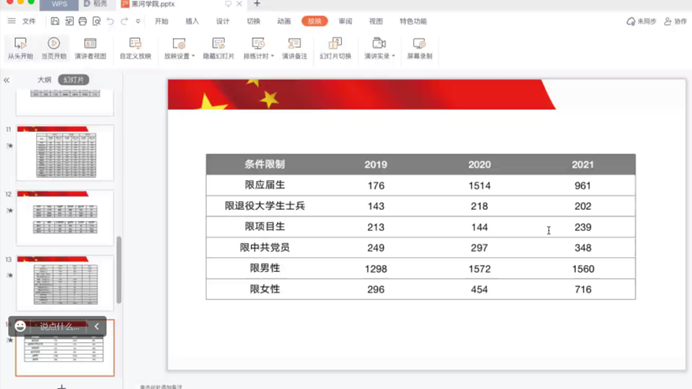This screenshot has height=389, width=692.
Task: Select the highlighted 放映 ribbon tab
Action: point(315,21)
